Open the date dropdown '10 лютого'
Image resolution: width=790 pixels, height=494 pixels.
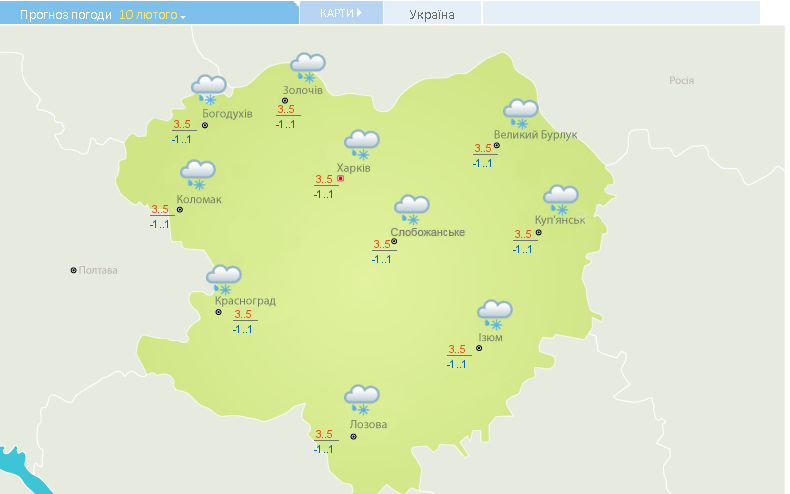coord(152,15)
